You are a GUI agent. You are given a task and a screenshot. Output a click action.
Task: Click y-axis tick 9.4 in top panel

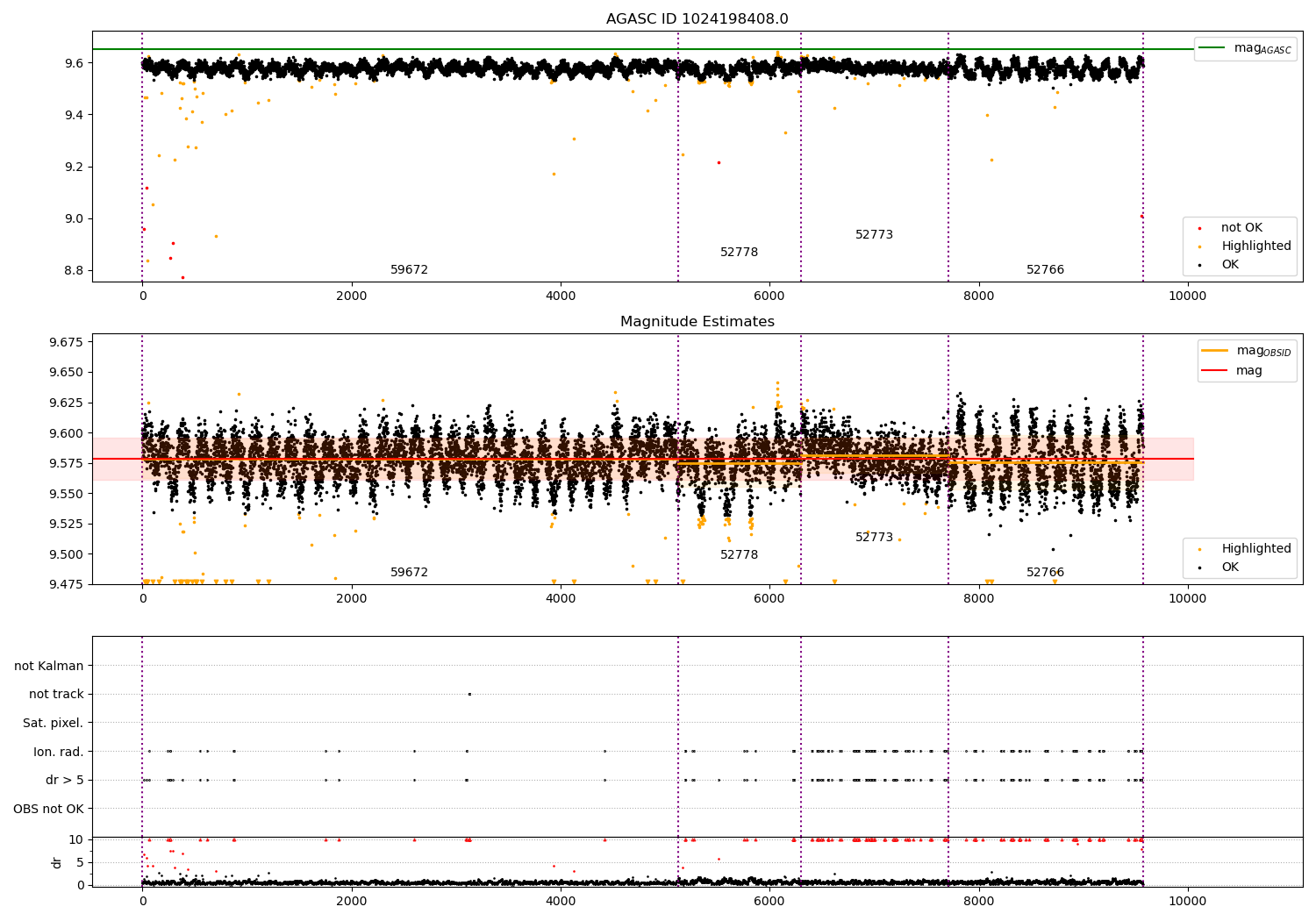coord(74,115)
